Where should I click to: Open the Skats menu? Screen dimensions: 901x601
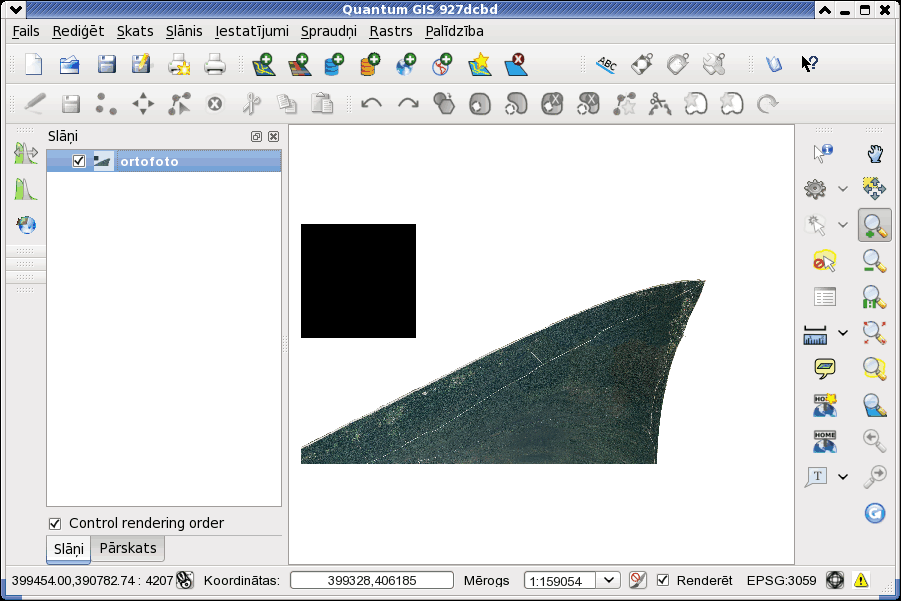[x=135, y=31]
